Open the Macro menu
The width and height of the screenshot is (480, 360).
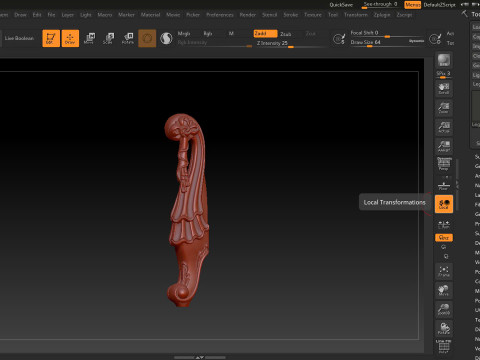(x=105, y=15)
